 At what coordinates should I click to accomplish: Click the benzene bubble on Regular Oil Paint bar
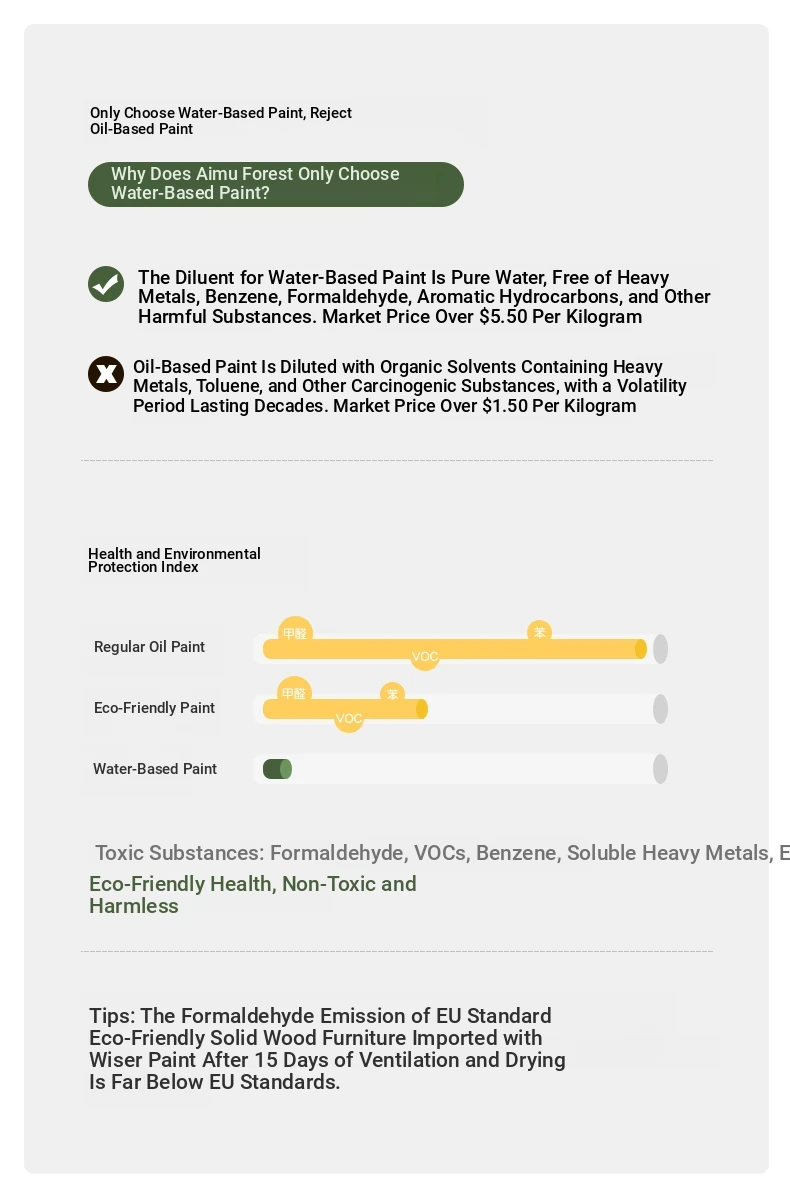click(540, 632)
